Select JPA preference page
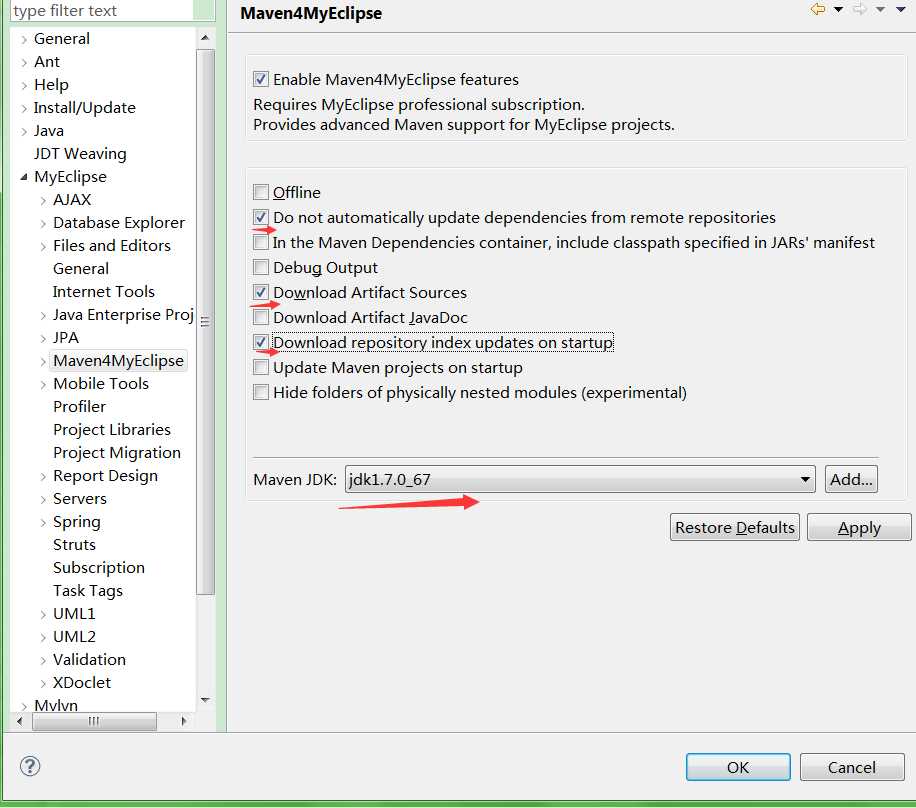The image size is (916, 808). point(65,338)
